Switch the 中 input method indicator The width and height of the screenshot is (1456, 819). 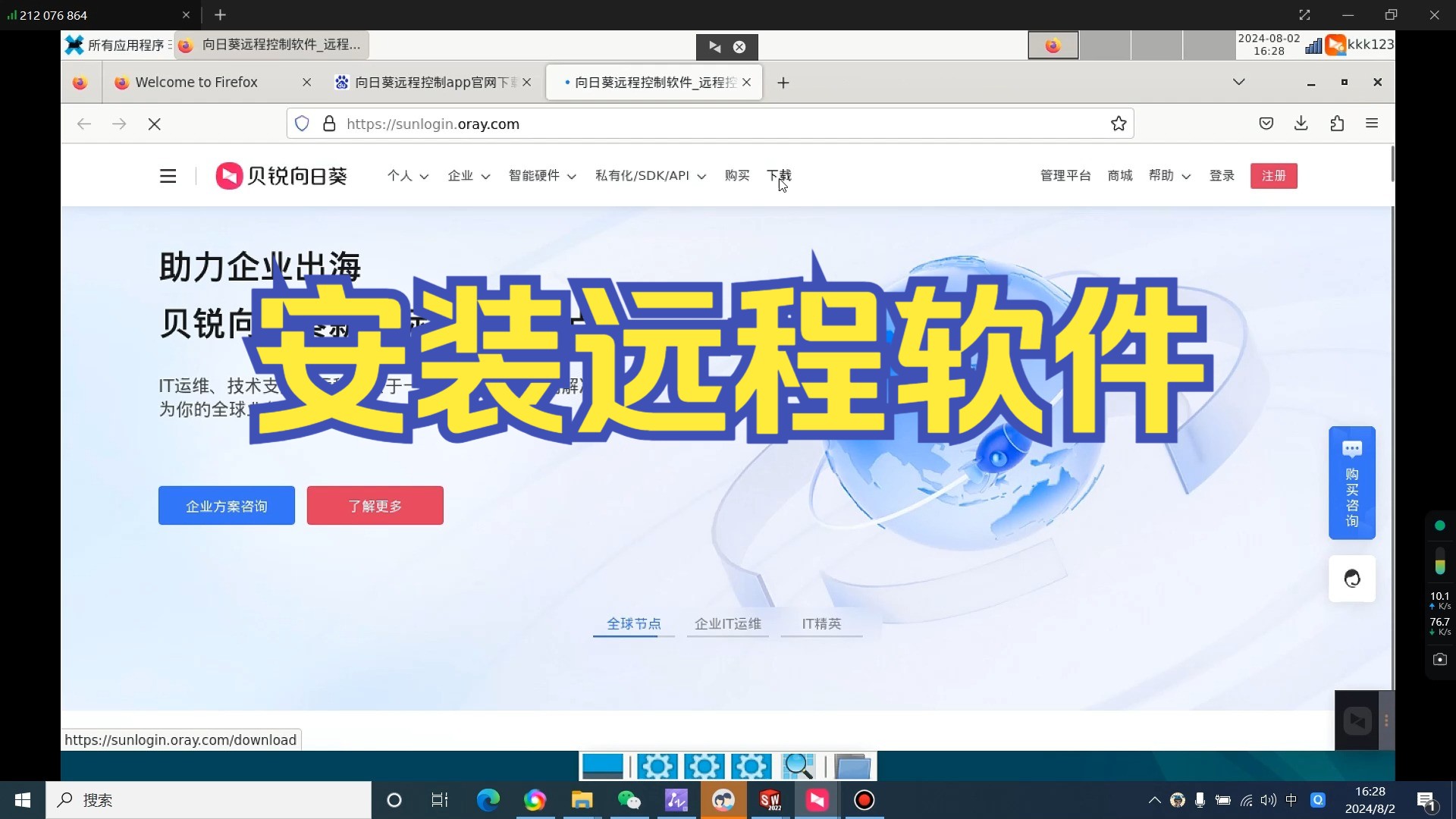[x=1292, y=800]
